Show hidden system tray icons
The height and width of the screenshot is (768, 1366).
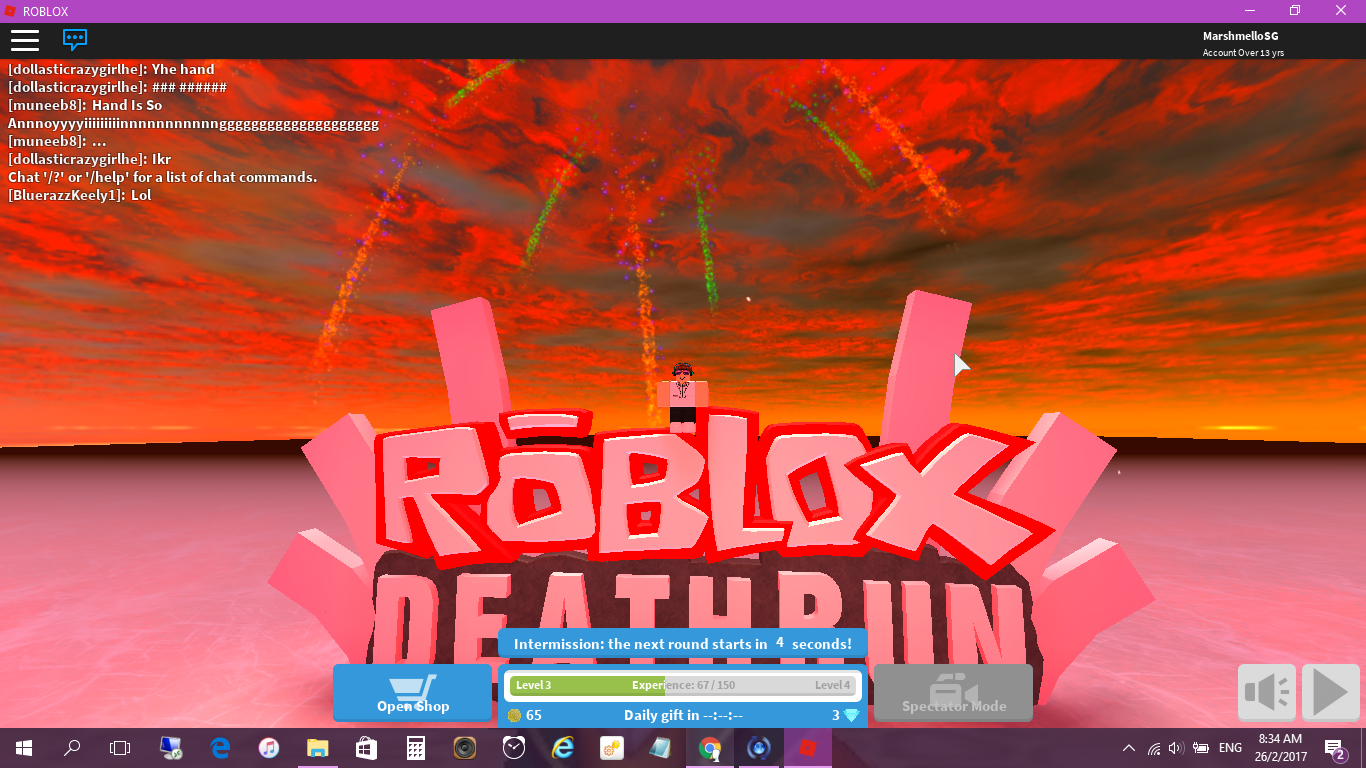click(x=1129, y=748)
